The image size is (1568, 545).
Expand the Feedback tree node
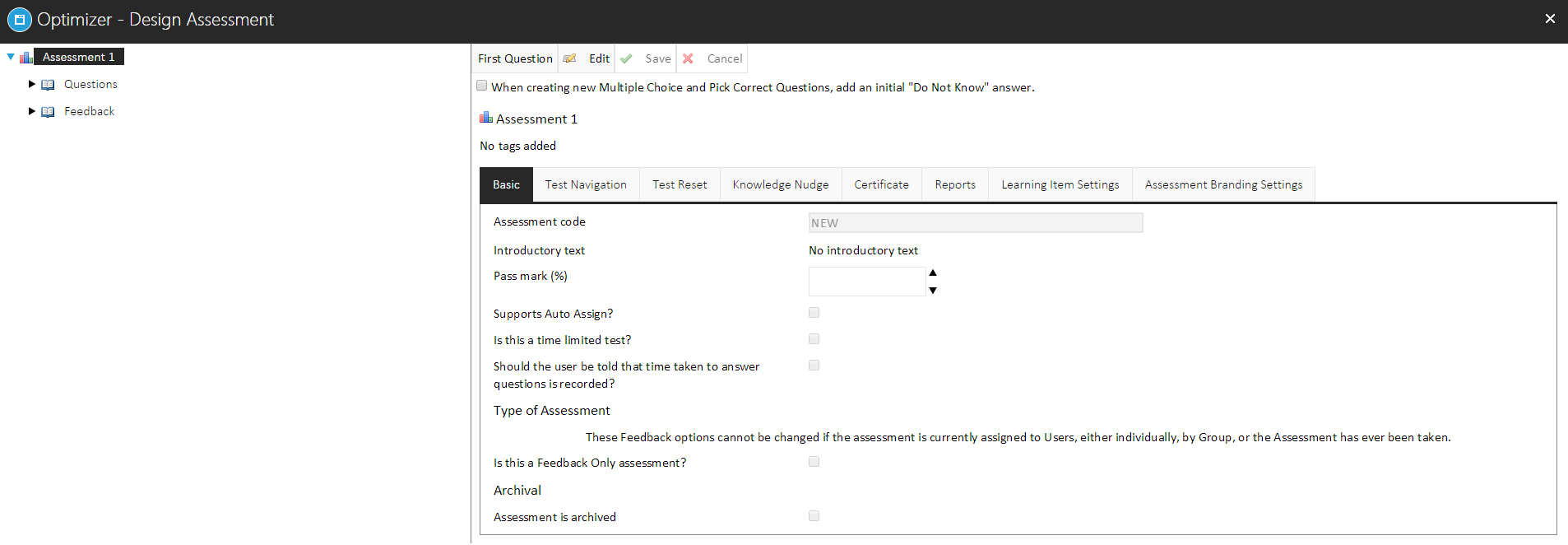[x=32, y=111]
